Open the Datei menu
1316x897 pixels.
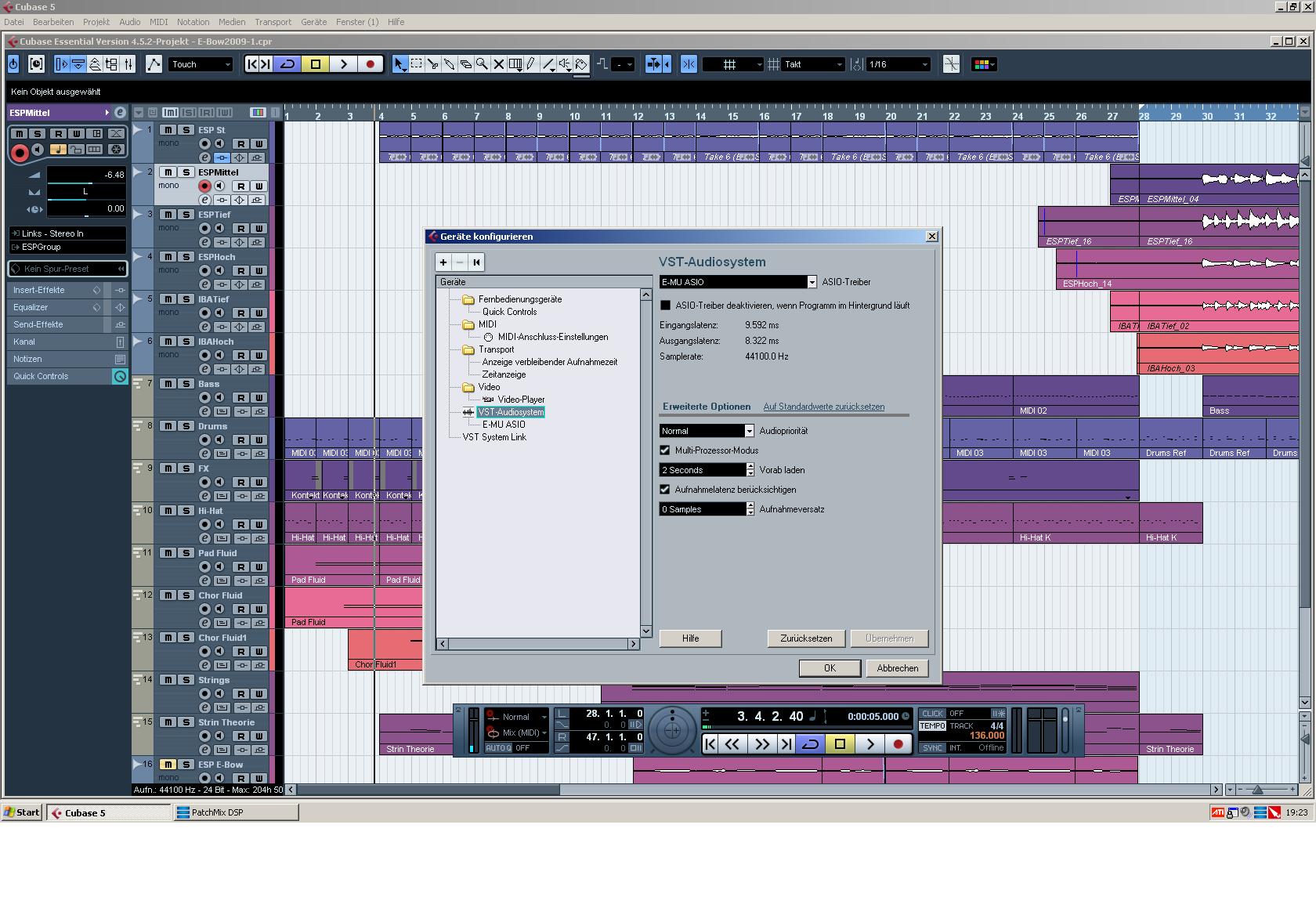click(14, 22)
